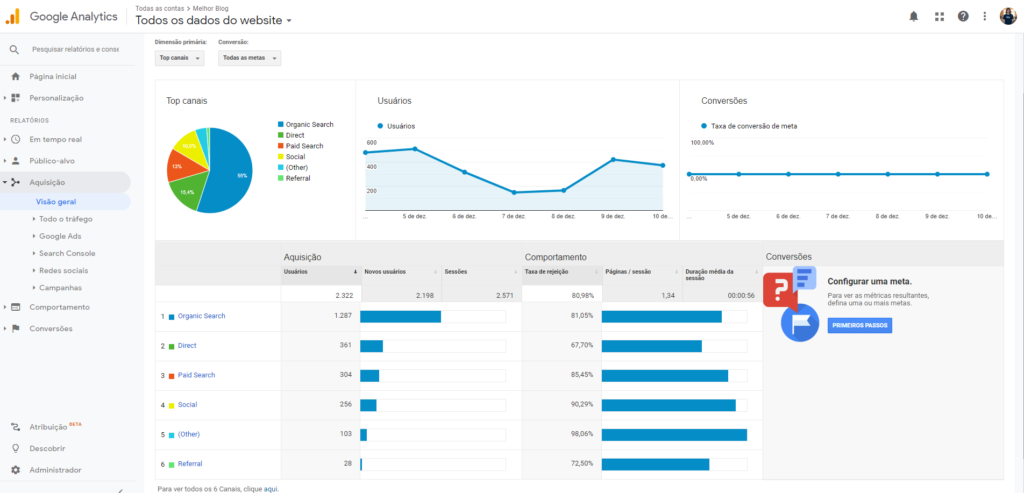
Task: Click the gear icon for Administrador
Action: pos(16,470)
